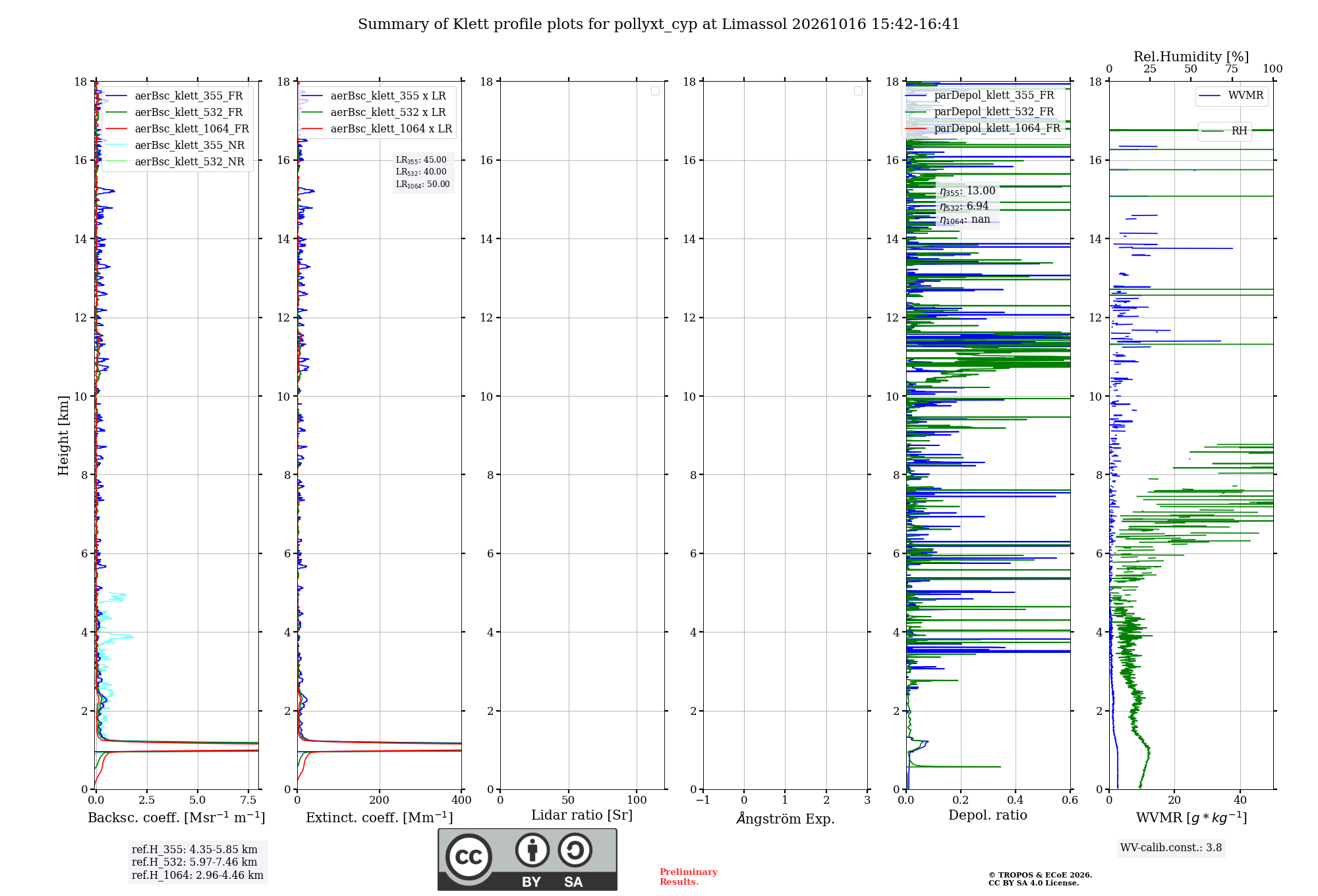1318x896 pixels.
Task: Click the RH legend entry
Action: 1224,131
